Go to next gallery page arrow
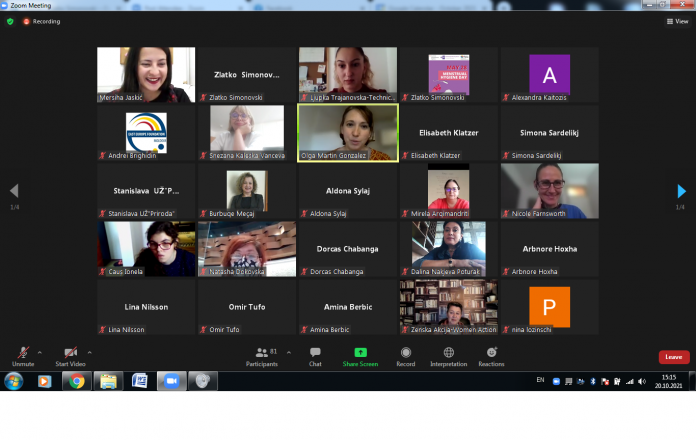Screen dimensions: 696x440 tap(681, 191)
